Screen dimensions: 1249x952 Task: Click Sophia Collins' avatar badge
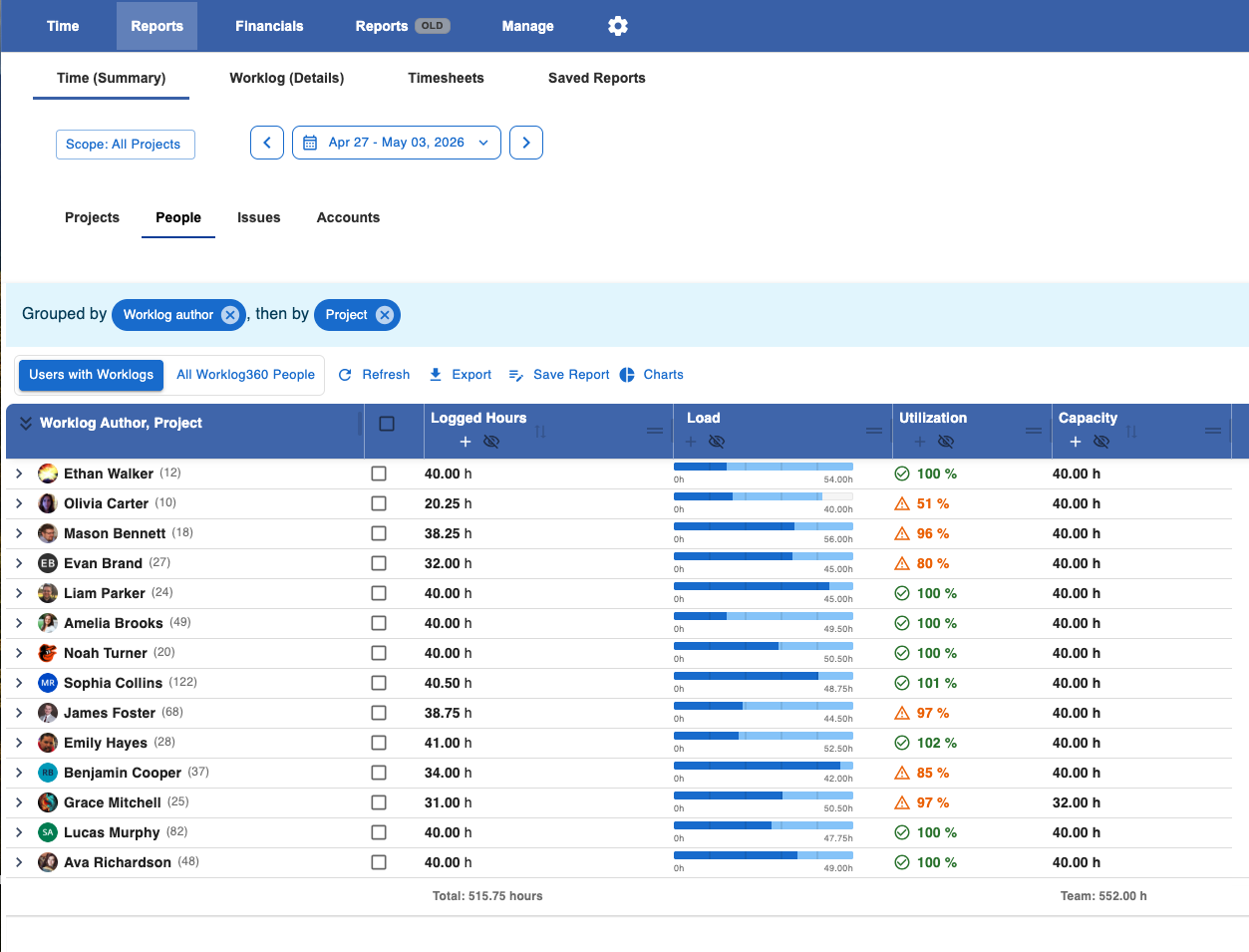(x=48, y=683)
